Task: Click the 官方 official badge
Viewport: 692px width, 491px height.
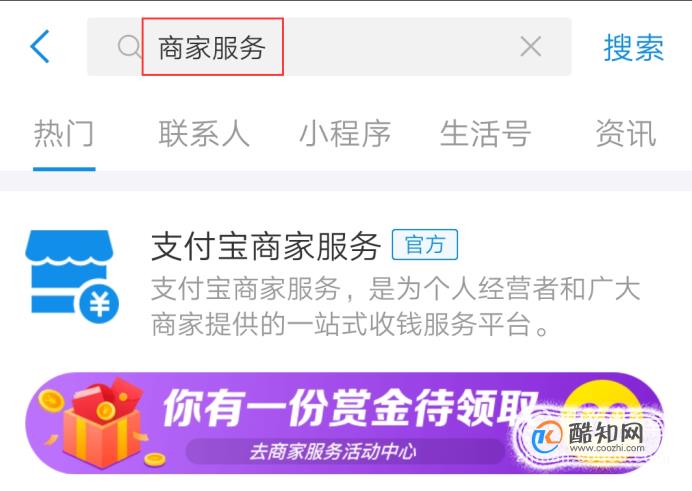Action: click(425, 244)
